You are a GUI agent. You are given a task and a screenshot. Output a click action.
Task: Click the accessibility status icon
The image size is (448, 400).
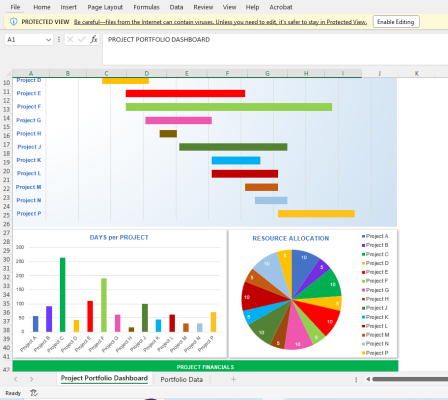point(34,393)
